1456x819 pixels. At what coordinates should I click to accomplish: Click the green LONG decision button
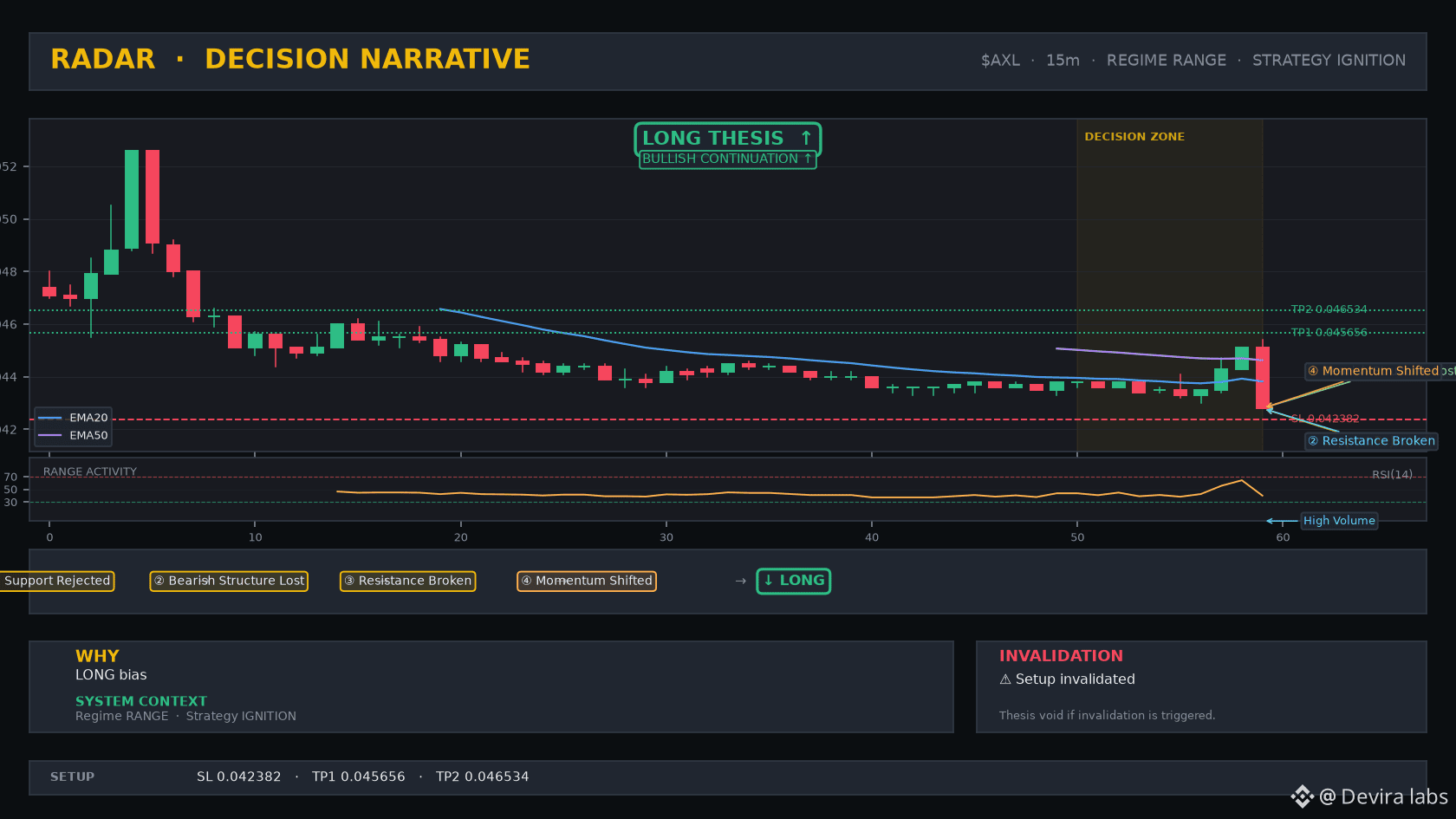[794, 581]
